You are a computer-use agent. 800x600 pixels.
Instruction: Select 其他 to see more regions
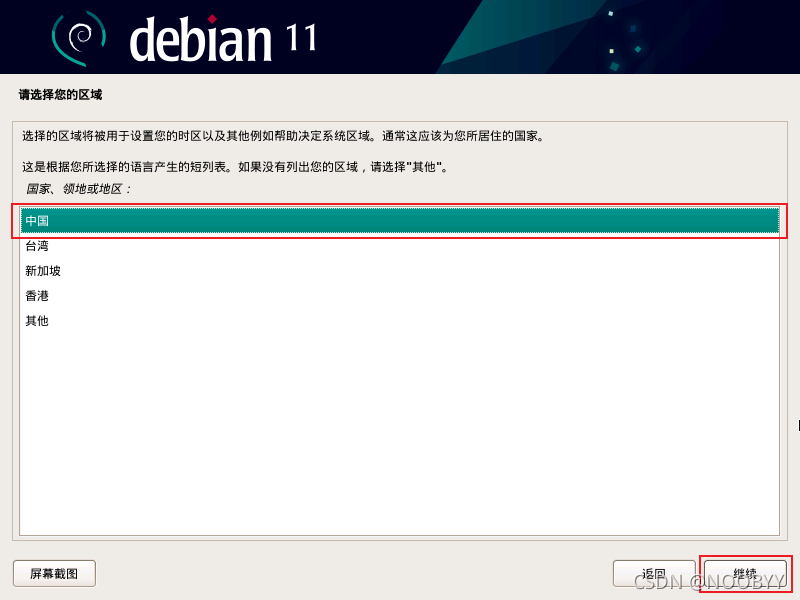399,320
